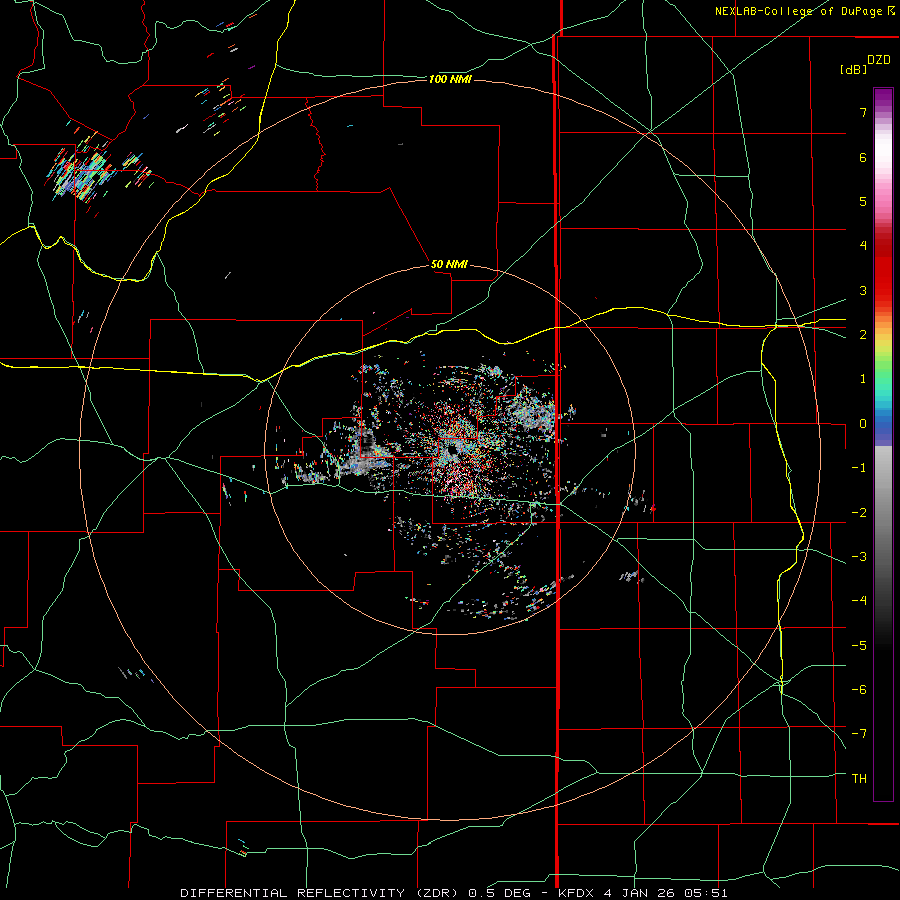Click the DZD legend title
Viewport: 900px width, 900px height.
[x=879, y=60]
